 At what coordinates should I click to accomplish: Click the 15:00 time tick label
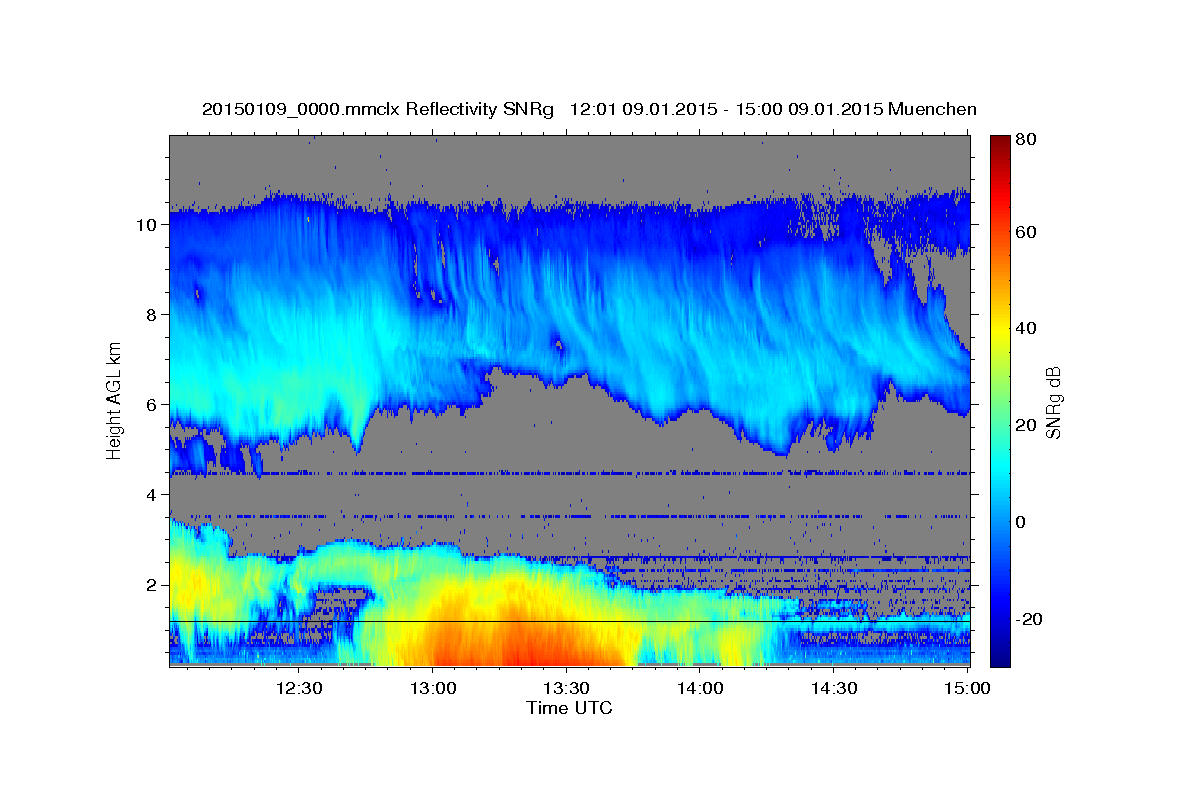pyautogui.click(x=967, y=688)
